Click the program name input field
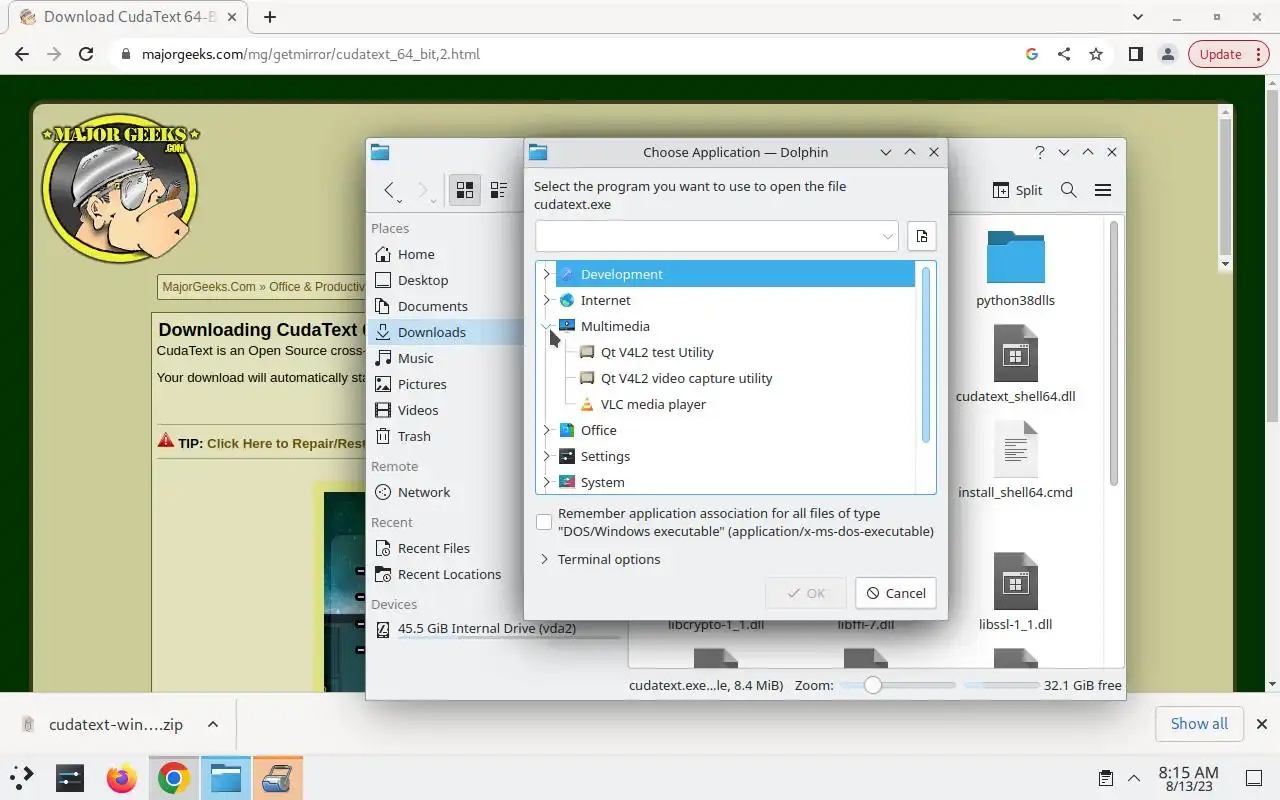This screenshot has height=800, width=1280. 706,237
